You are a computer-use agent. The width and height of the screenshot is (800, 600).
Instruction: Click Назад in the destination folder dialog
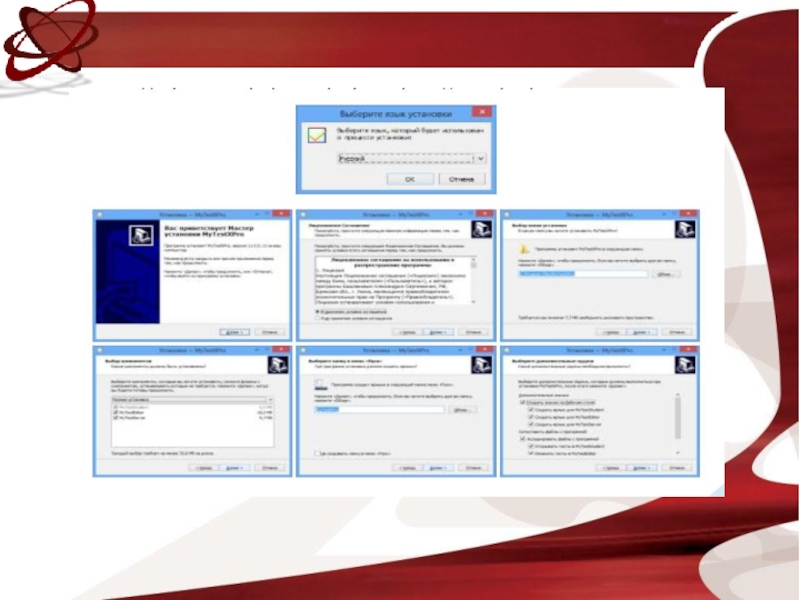click(611, 332)
